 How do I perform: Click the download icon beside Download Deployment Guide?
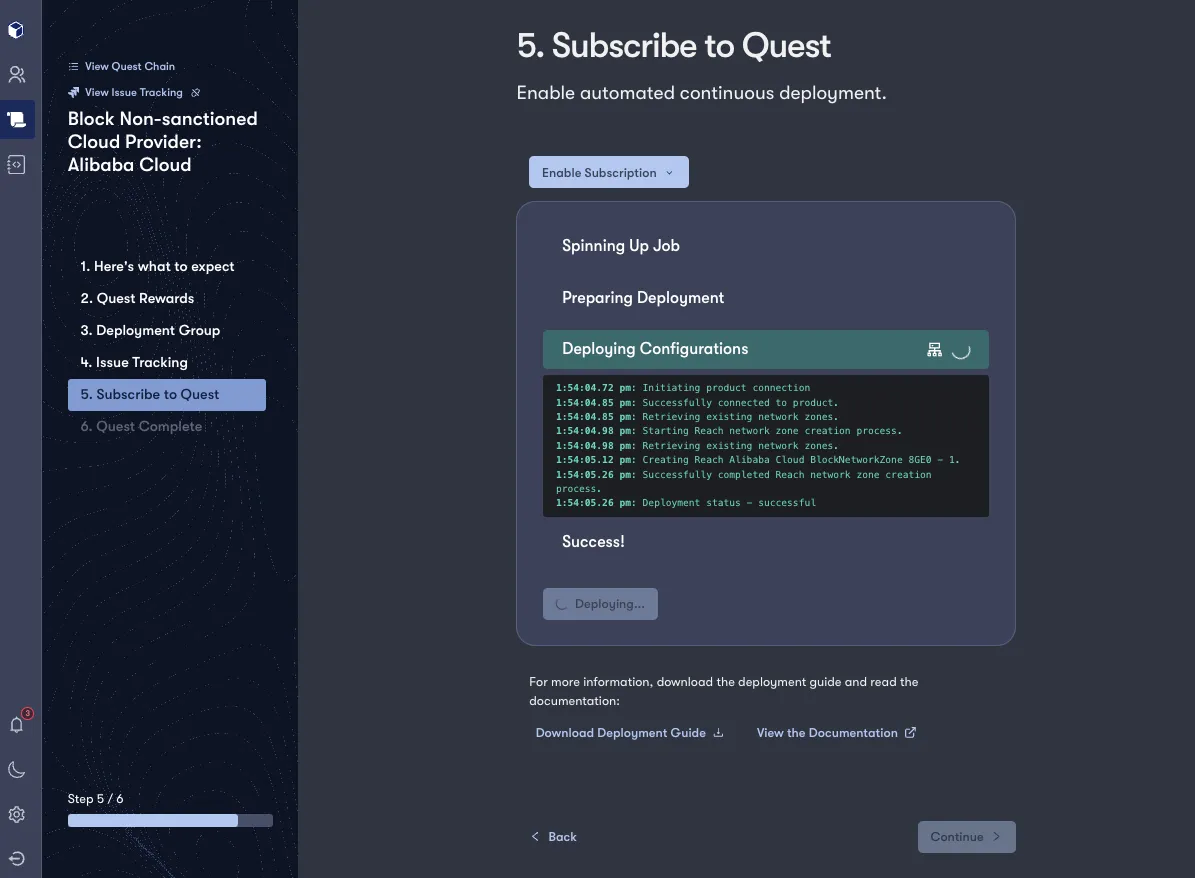[x=717, y=732]
